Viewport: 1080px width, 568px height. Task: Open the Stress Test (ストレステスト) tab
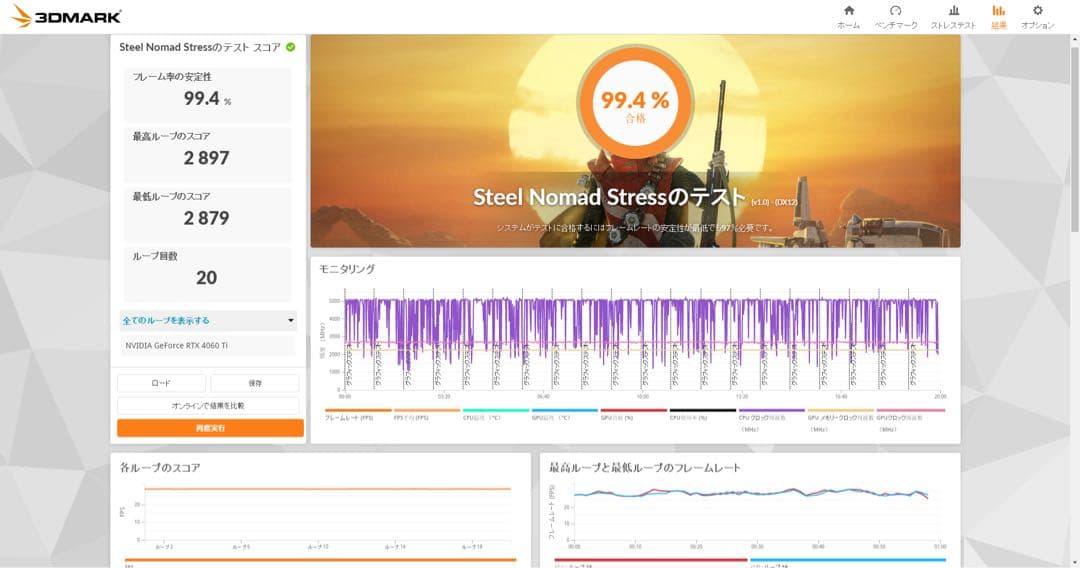953,17
